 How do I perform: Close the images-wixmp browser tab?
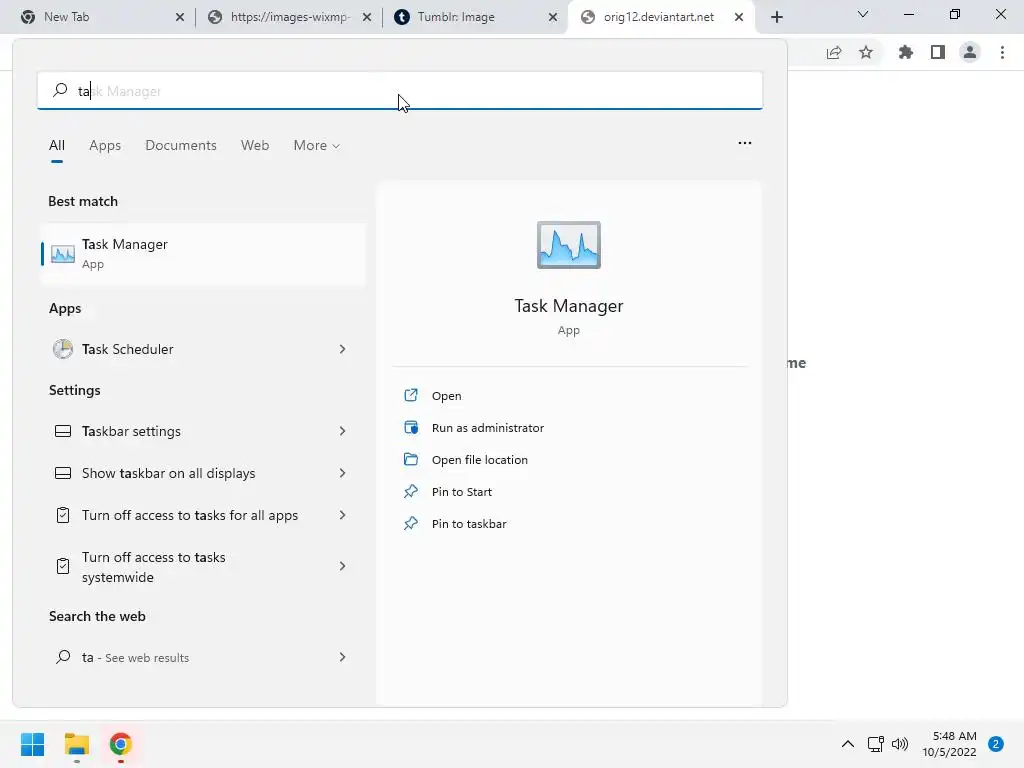coord(366,17)
